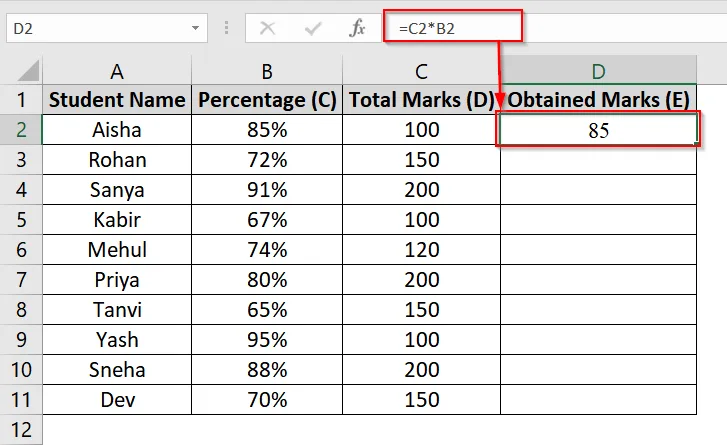Select Rohan's percentage cell 72%
The height and width of the screenshot is (445, 727).
pyautogui.click(x=267, y=159)
